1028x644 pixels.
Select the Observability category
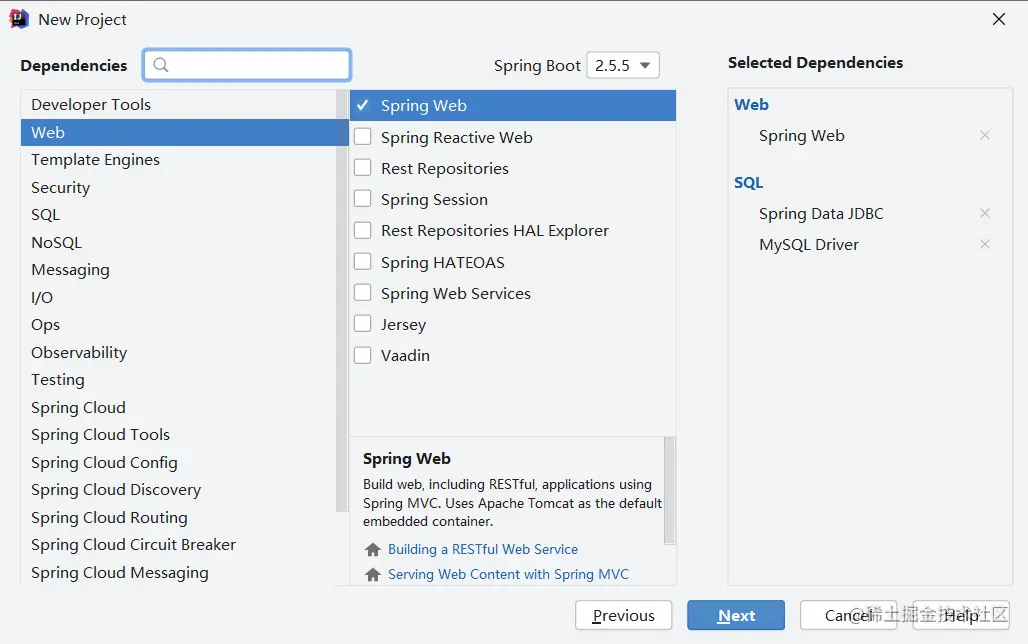coord(178,353)
